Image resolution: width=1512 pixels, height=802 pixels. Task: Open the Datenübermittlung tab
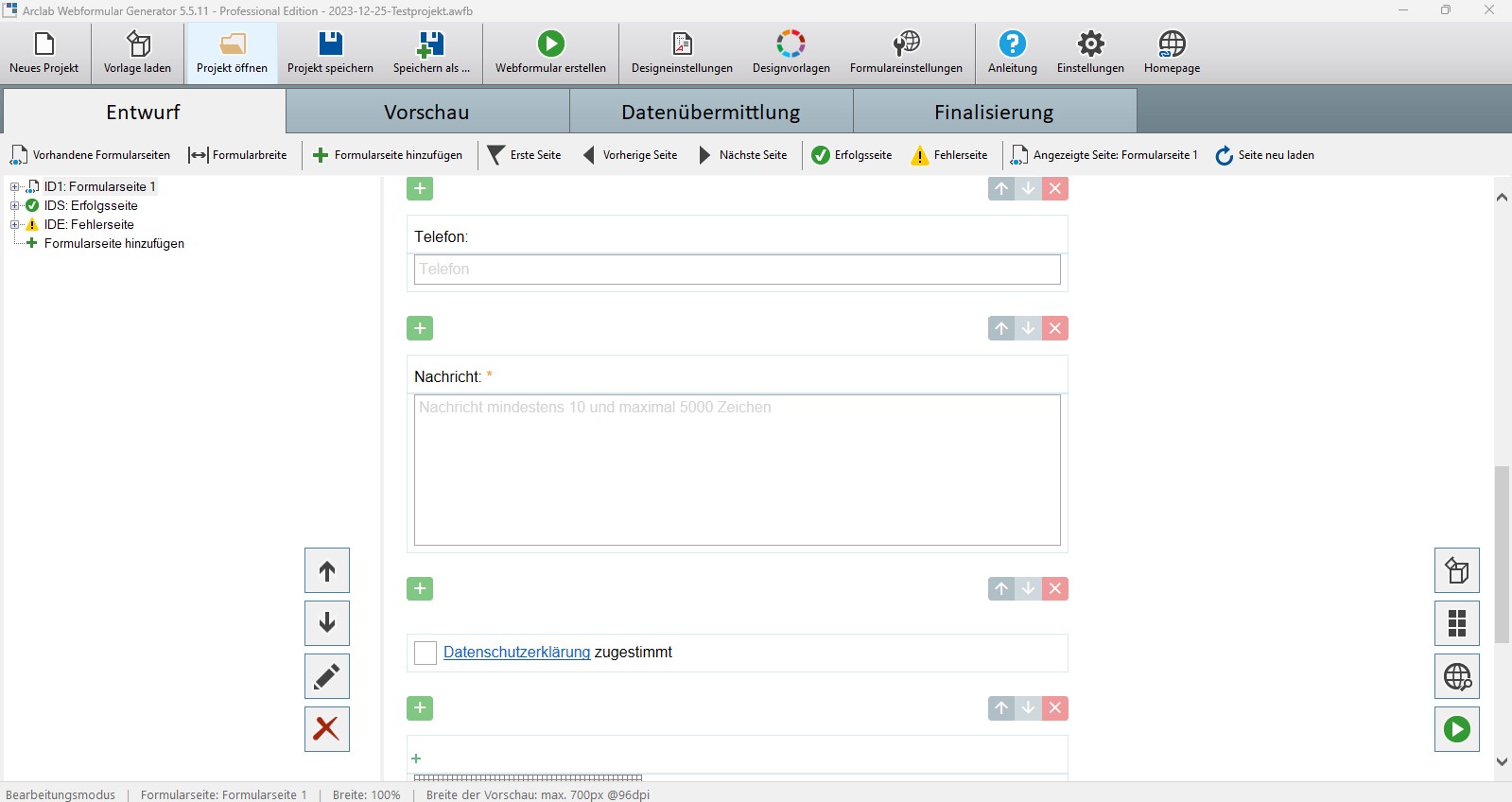tap(710, 112)
